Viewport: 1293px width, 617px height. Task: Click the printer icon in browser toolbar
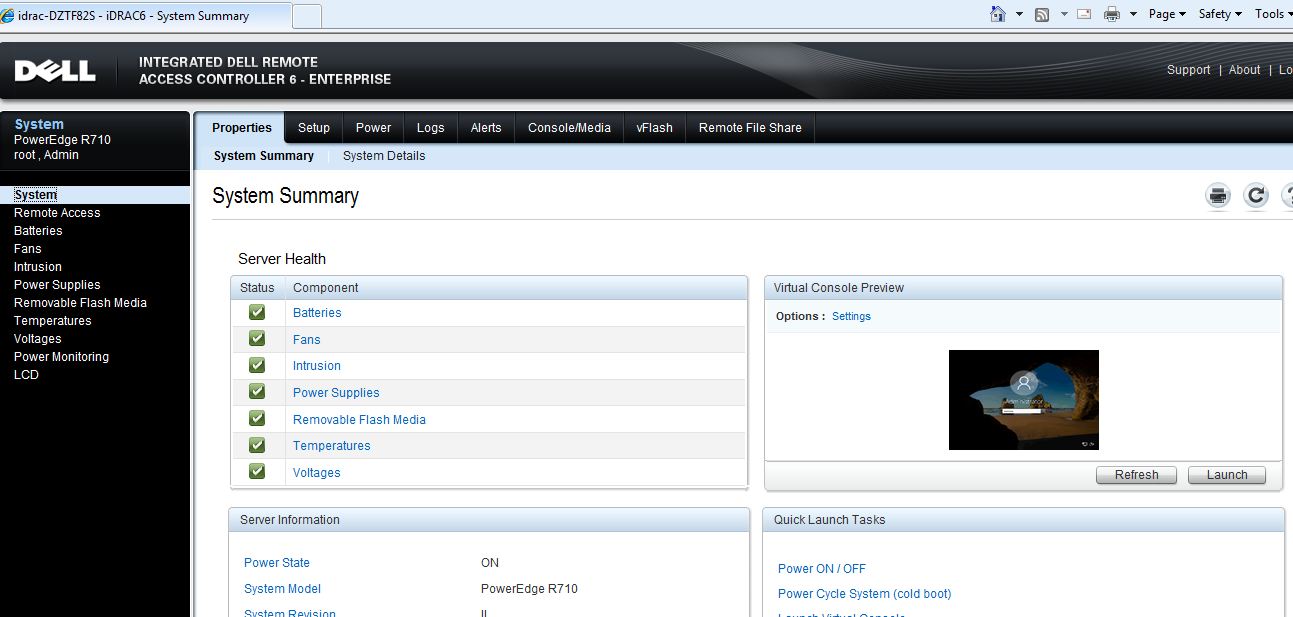tap(1110, 14)
